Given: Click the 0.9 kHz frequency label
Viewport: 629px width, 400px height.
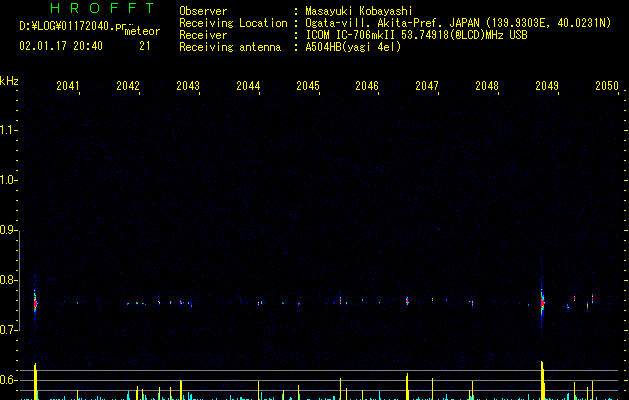Looking at the screenshot, I should point(8,230).
